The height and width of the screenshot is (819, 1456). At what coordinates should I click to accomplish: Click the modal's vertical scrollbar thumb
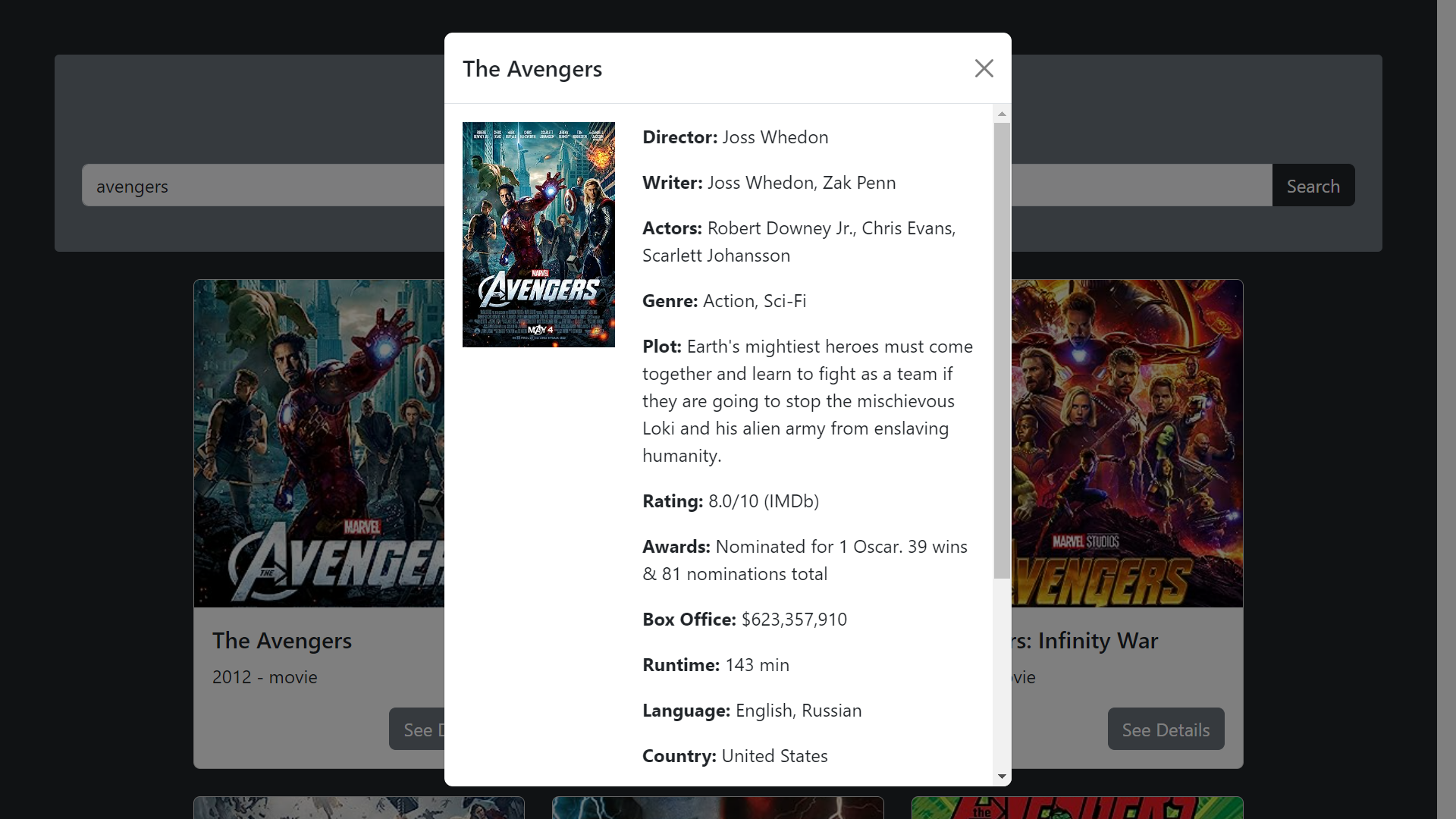click(x=1002, y=350)
